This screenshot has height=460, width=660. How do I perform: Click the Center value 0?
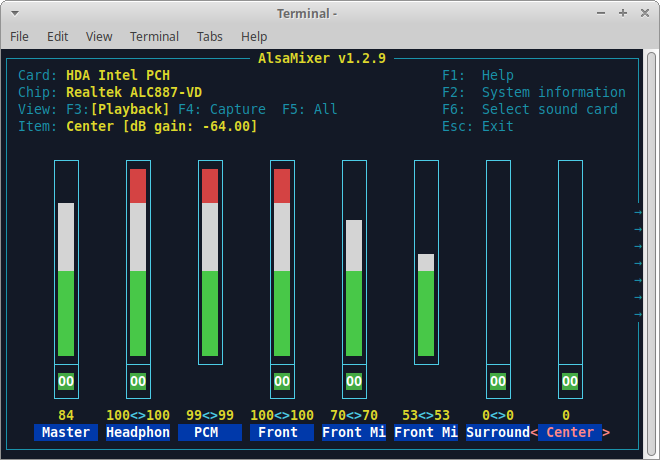566,415
